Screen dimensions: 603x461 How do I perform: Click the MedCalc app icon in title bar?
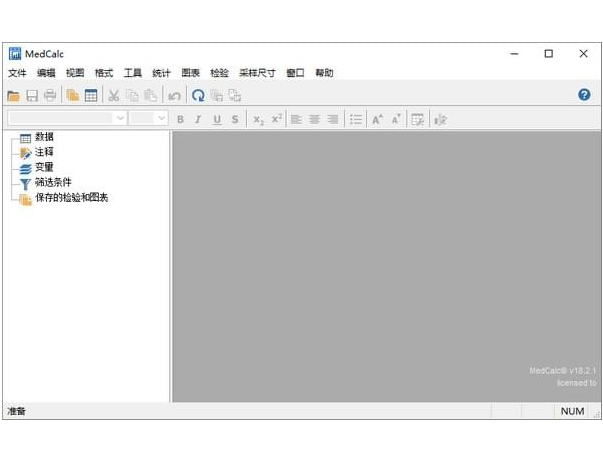[15, 54]
